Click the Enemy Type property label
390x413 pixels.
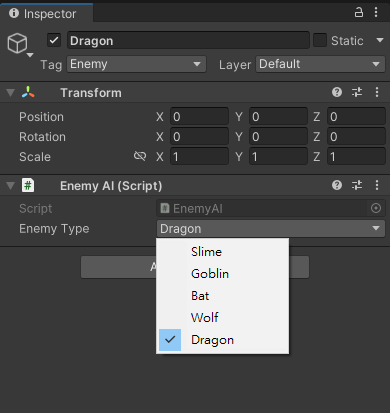point(54,229)
